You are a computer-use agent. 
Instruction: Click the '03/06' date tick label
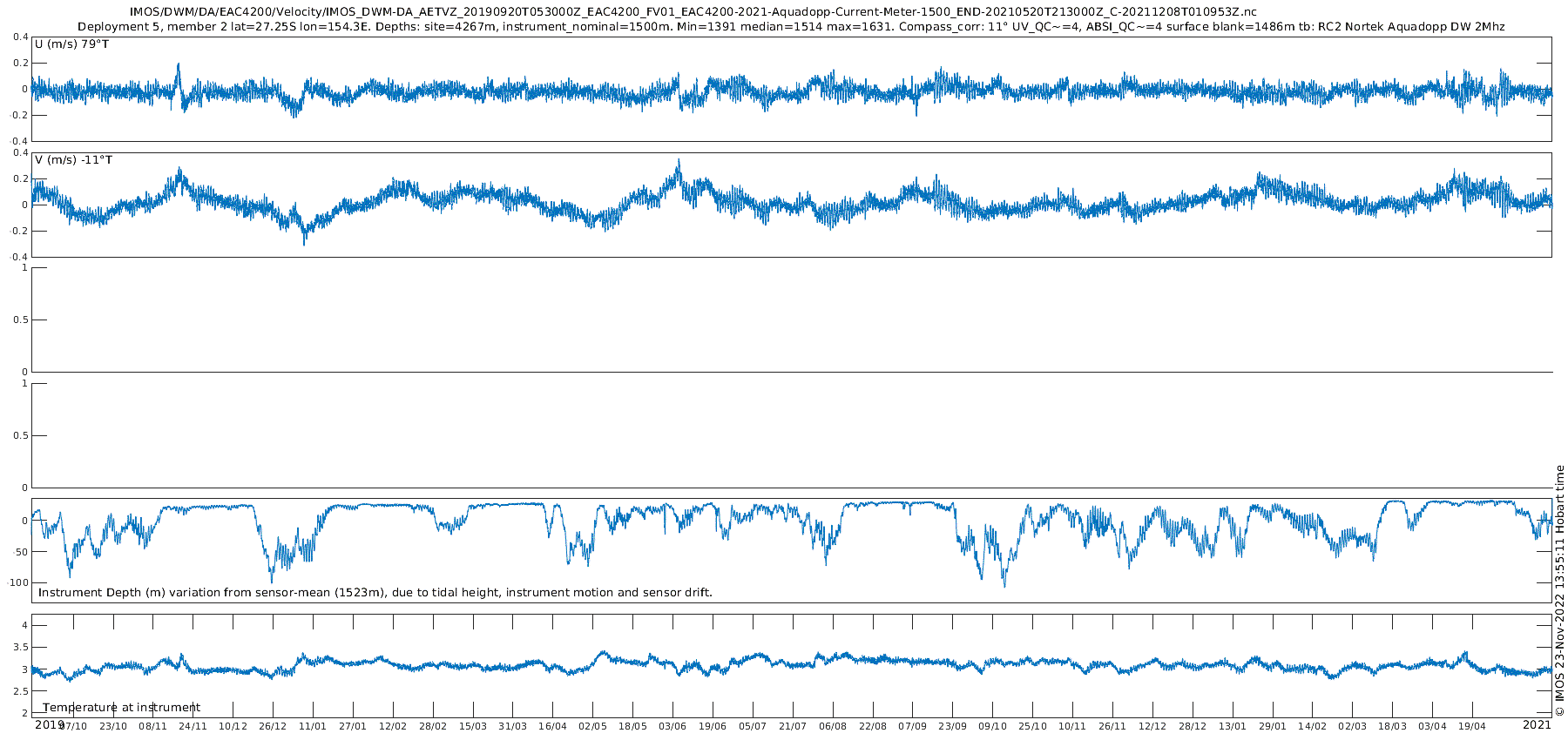pyautogui.click(x=672, y=726)
